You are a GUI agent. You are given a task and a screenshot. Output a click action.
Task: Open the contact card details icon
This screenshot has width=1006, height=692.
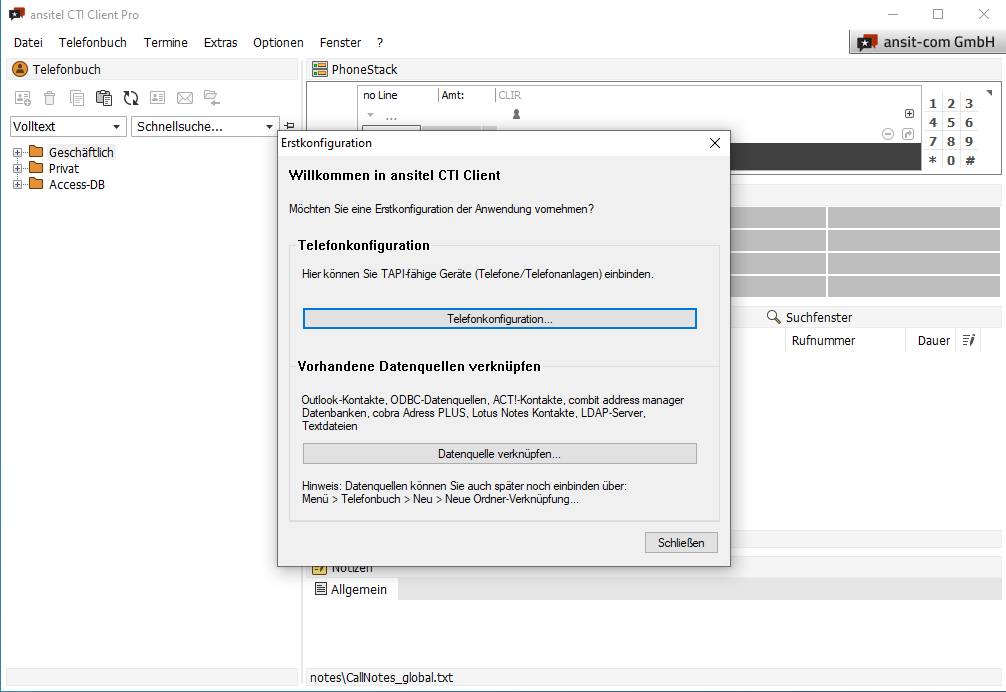(x=157, y=98)
